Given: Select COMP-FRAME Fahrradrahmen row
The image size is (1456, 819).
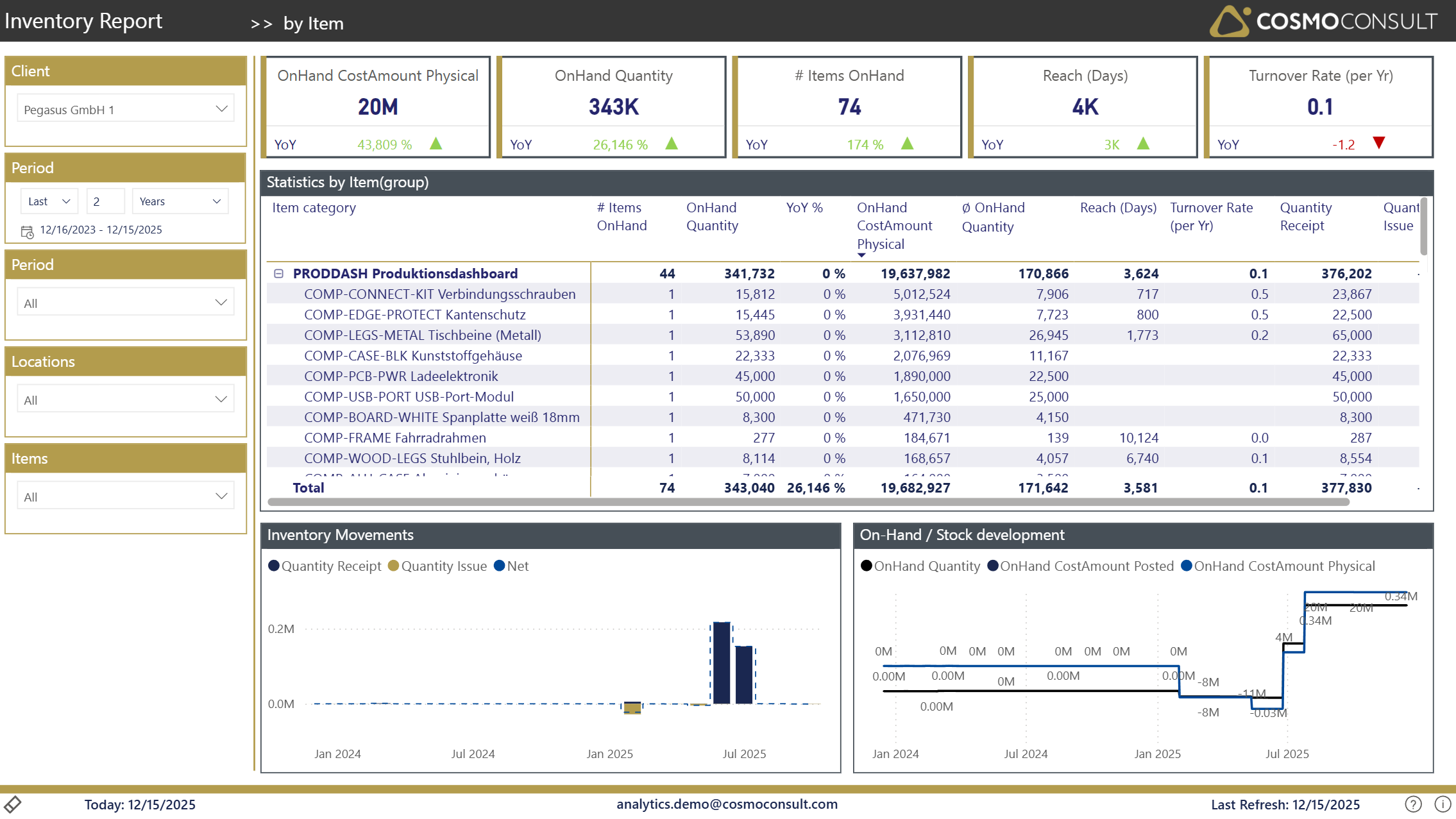Looking at the screenshot, I should coord(395,438).
